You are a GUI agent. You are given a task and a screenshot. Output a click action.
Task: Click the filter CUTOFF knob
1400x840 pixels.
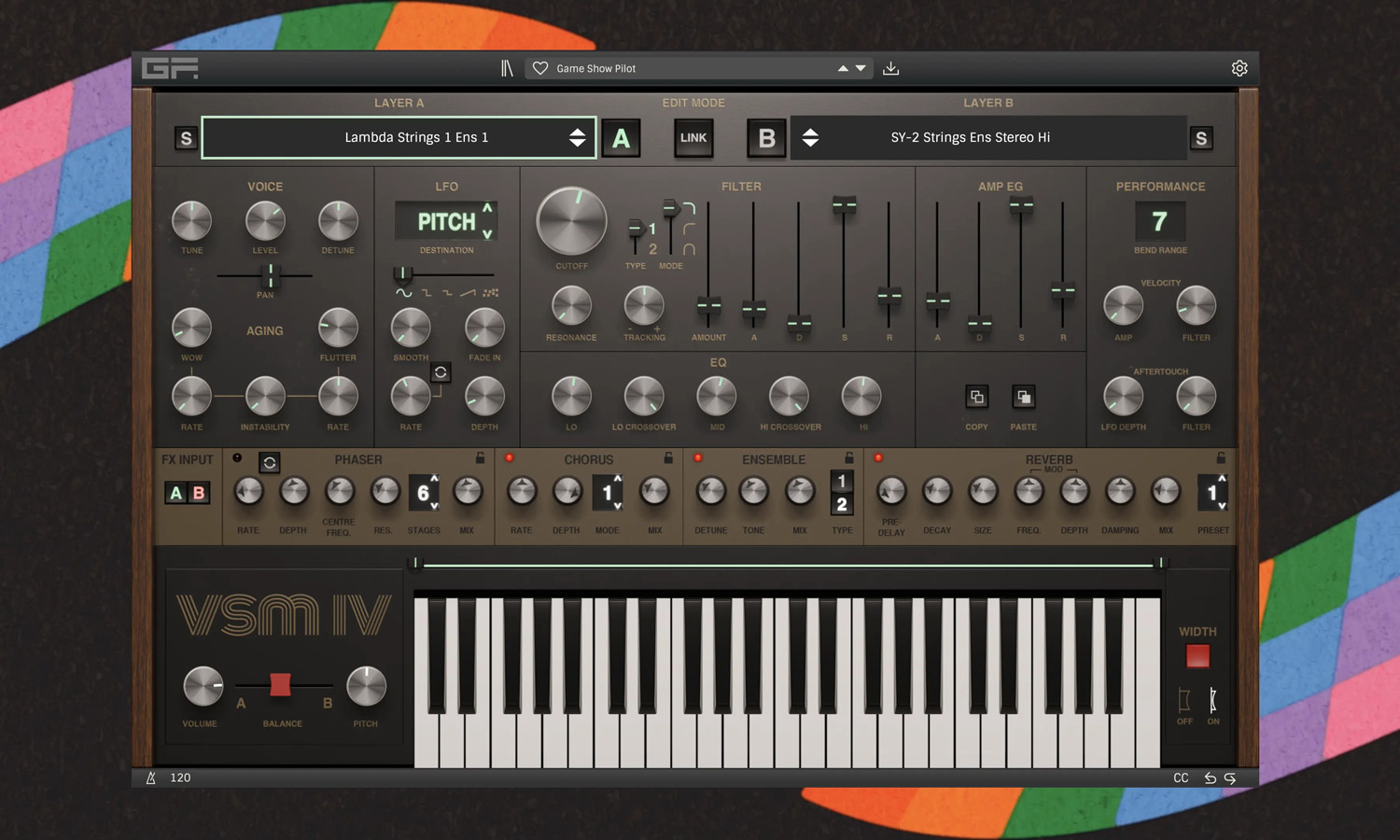[x=571, y=222]
